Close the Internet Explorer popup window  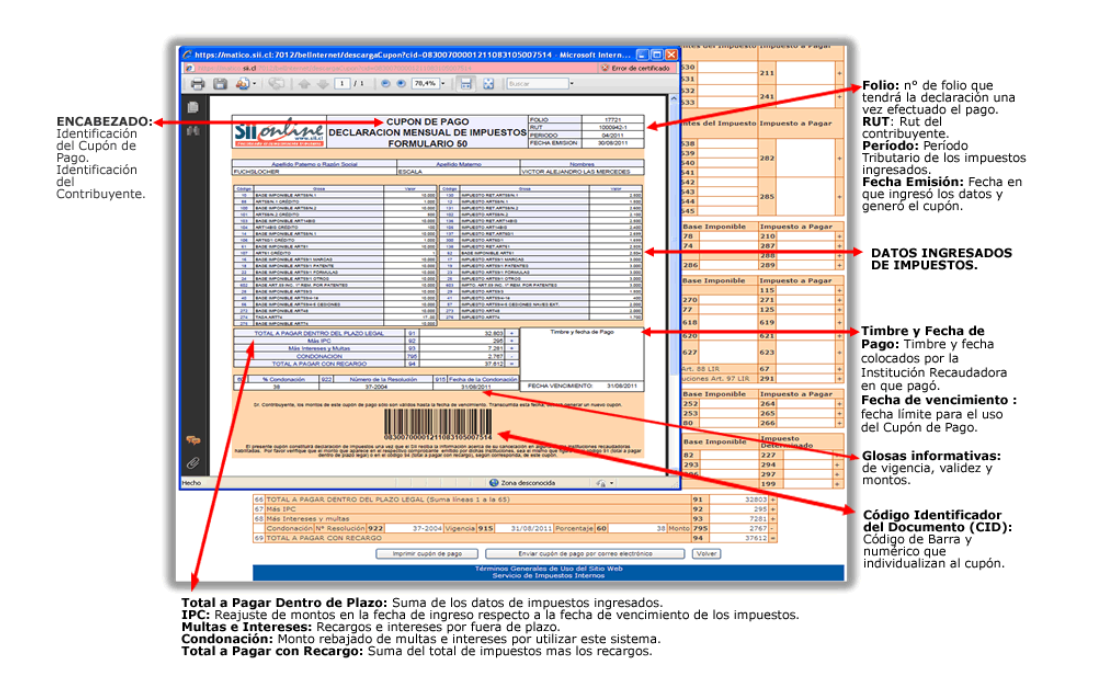click(671, 55)
